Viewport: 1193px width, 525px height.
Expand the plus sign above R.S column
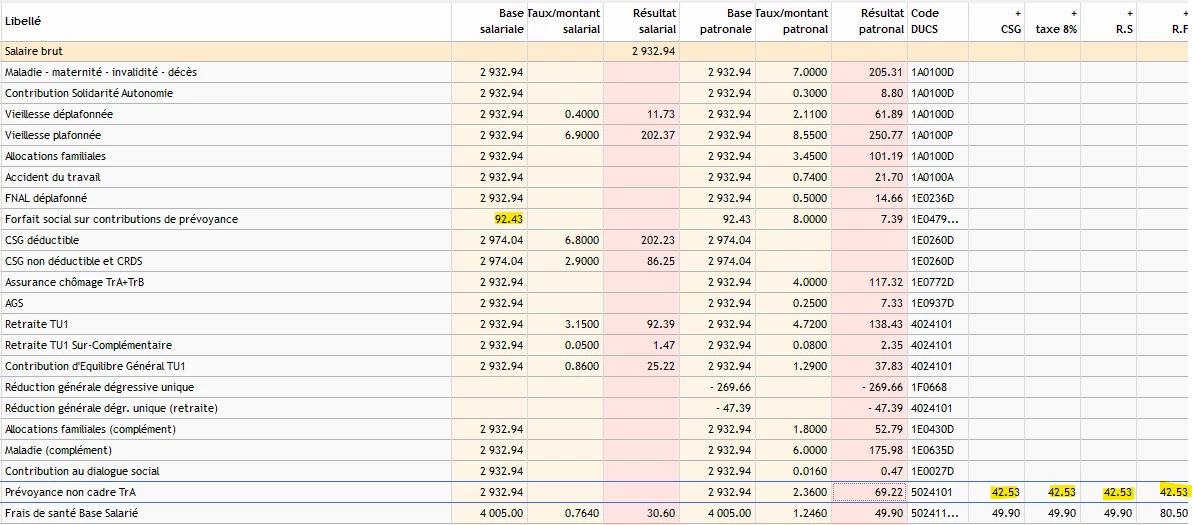point(1130,13)
